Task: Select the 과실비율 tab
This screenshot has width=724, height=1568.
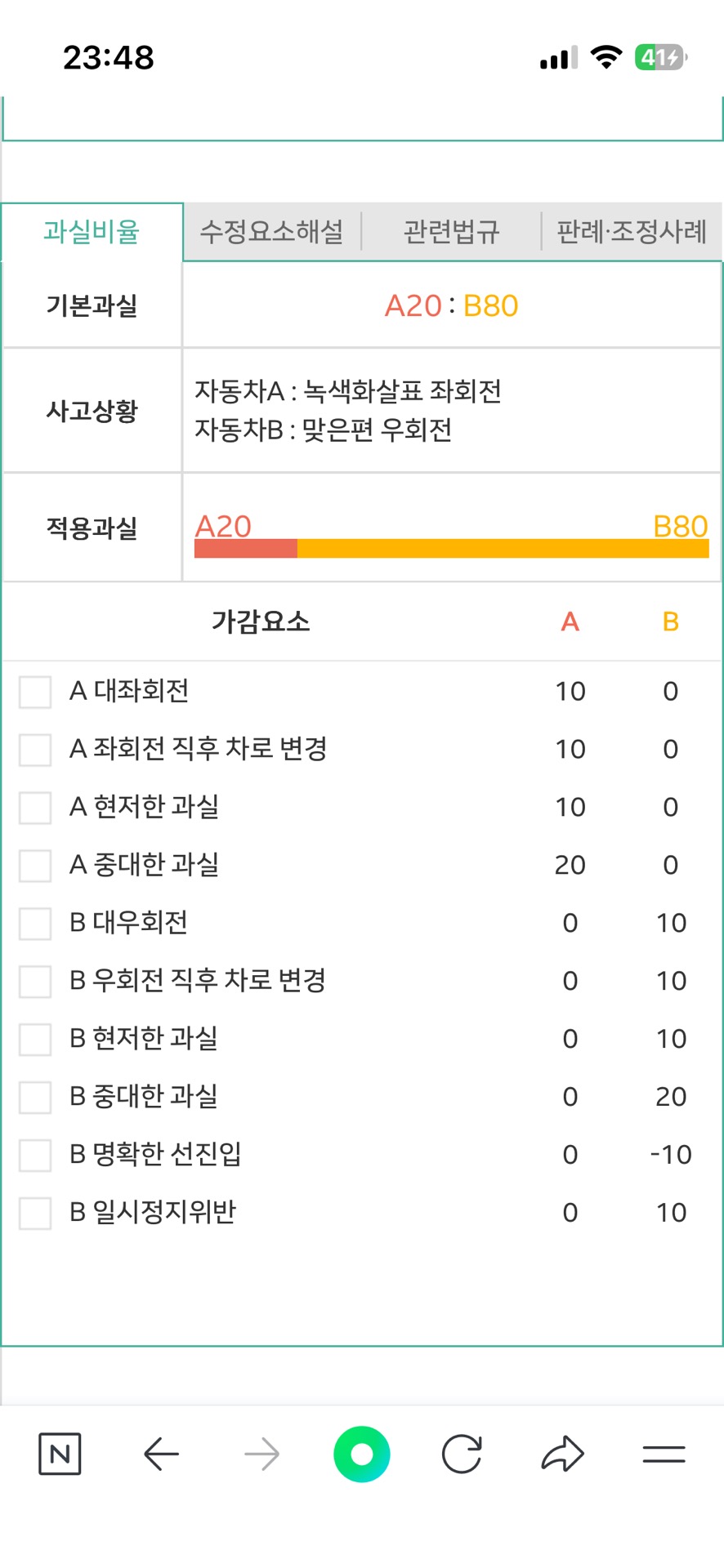Action: pos(92,232)
